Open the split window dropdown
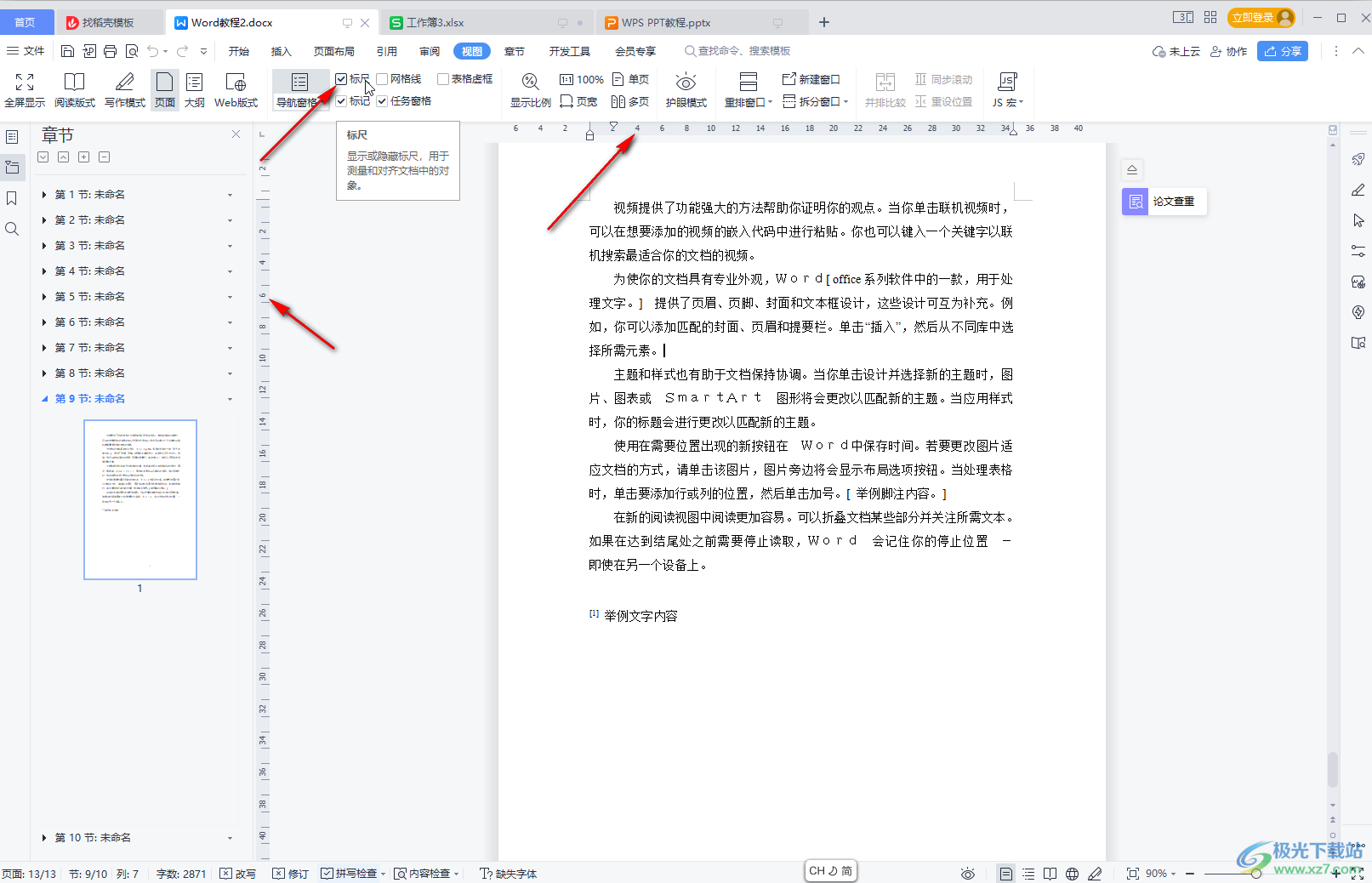This screenshot has height=883, width=1372. pyautogui.click(x=816, y=101)
